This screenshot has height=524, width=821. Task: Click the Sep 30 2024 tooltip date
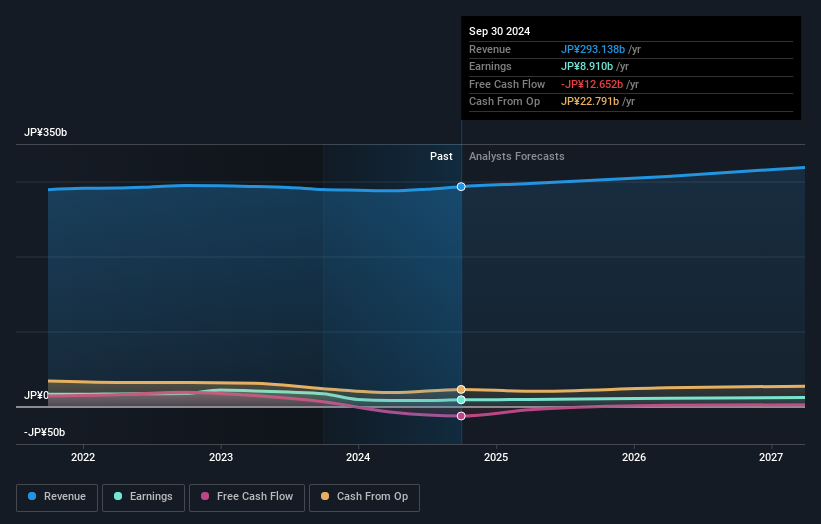[500, 31]
